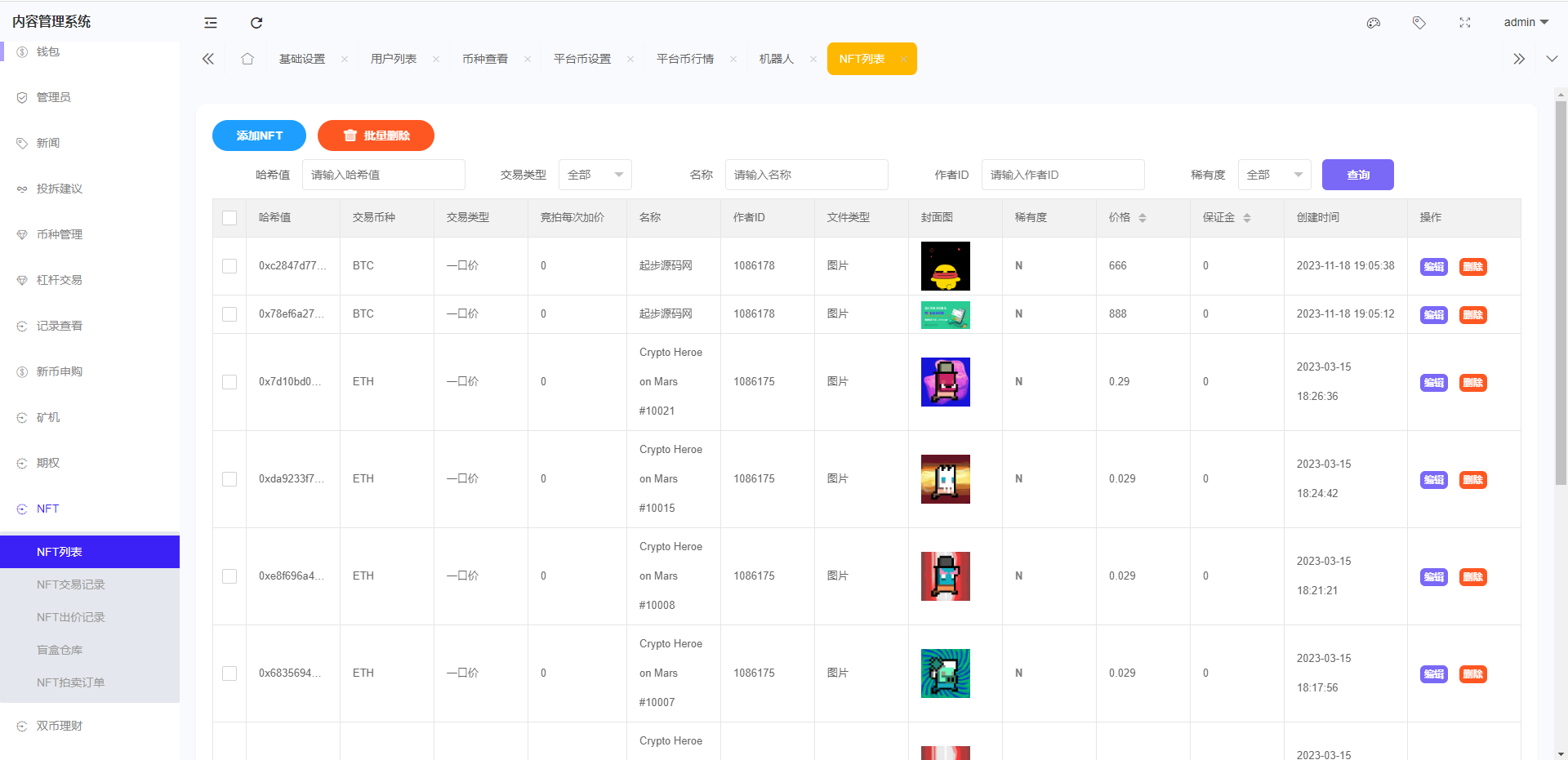Check the row with hash 0xc2847d77
The height and width of the screenshot is (760, 1568).
click(229, 266)
